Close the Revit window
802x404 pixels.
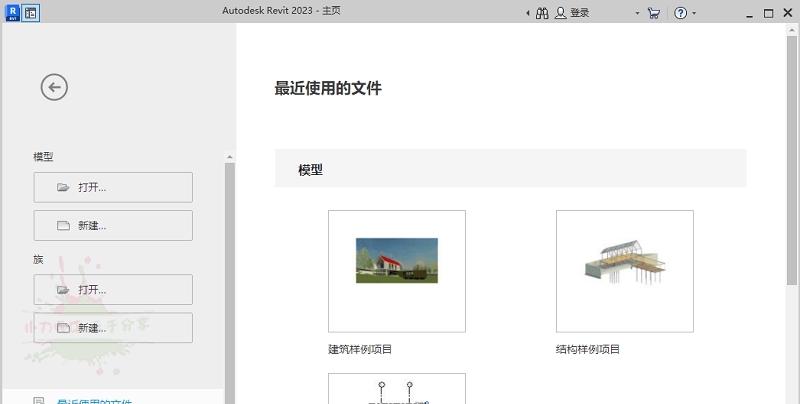(788, 13)
